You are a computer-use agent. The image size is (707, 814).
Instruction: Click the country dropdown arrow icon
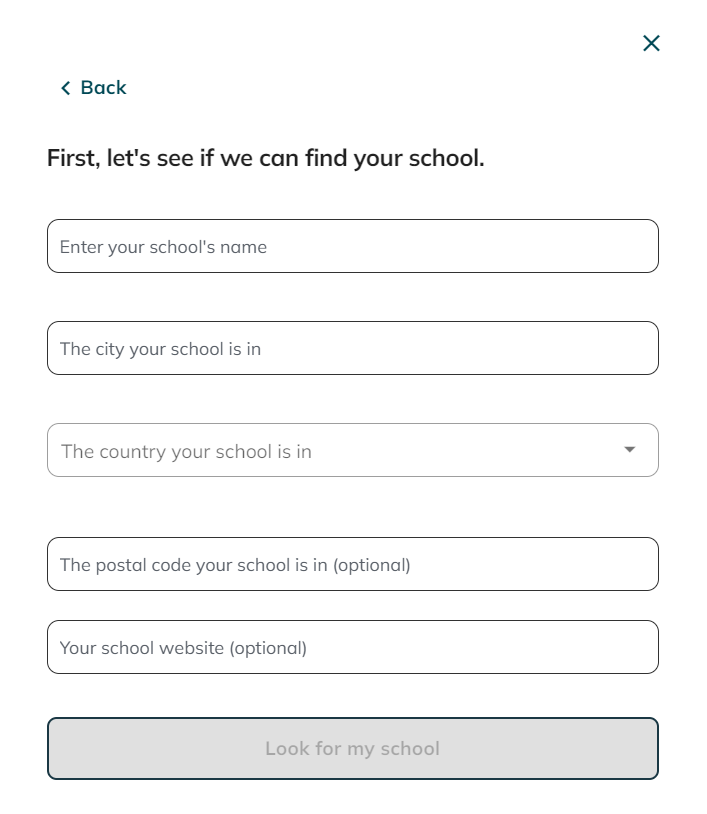point(630,450)
